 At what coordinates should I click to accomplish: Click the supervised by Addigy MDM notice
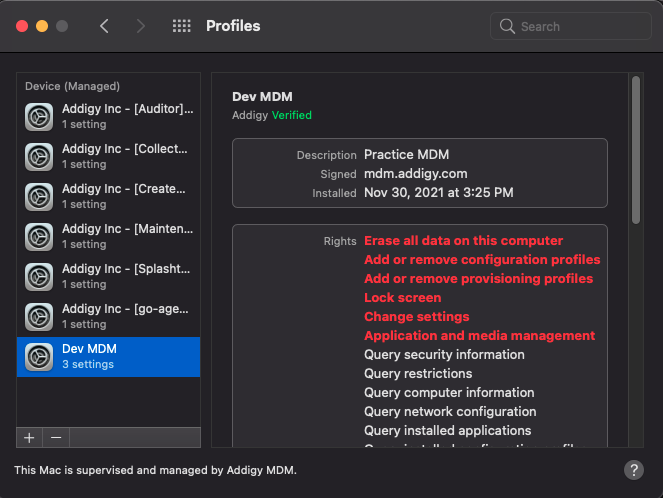155,470
